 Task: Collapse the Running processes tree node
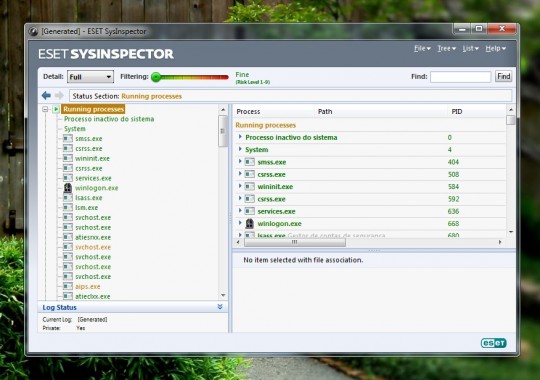45,109
